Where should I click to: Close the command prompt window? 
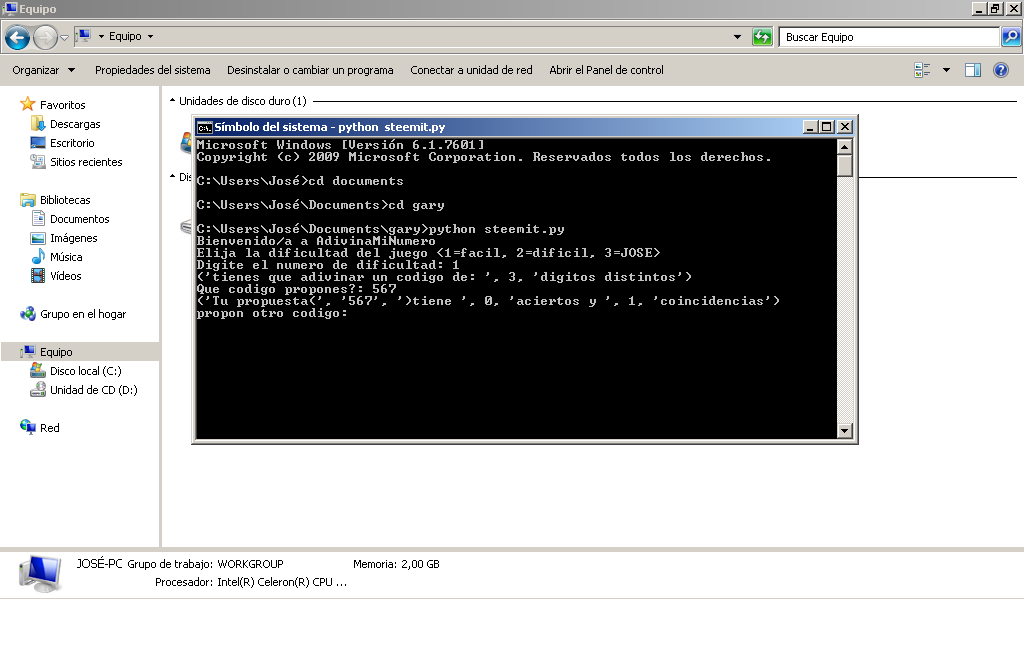coord(845,127)
